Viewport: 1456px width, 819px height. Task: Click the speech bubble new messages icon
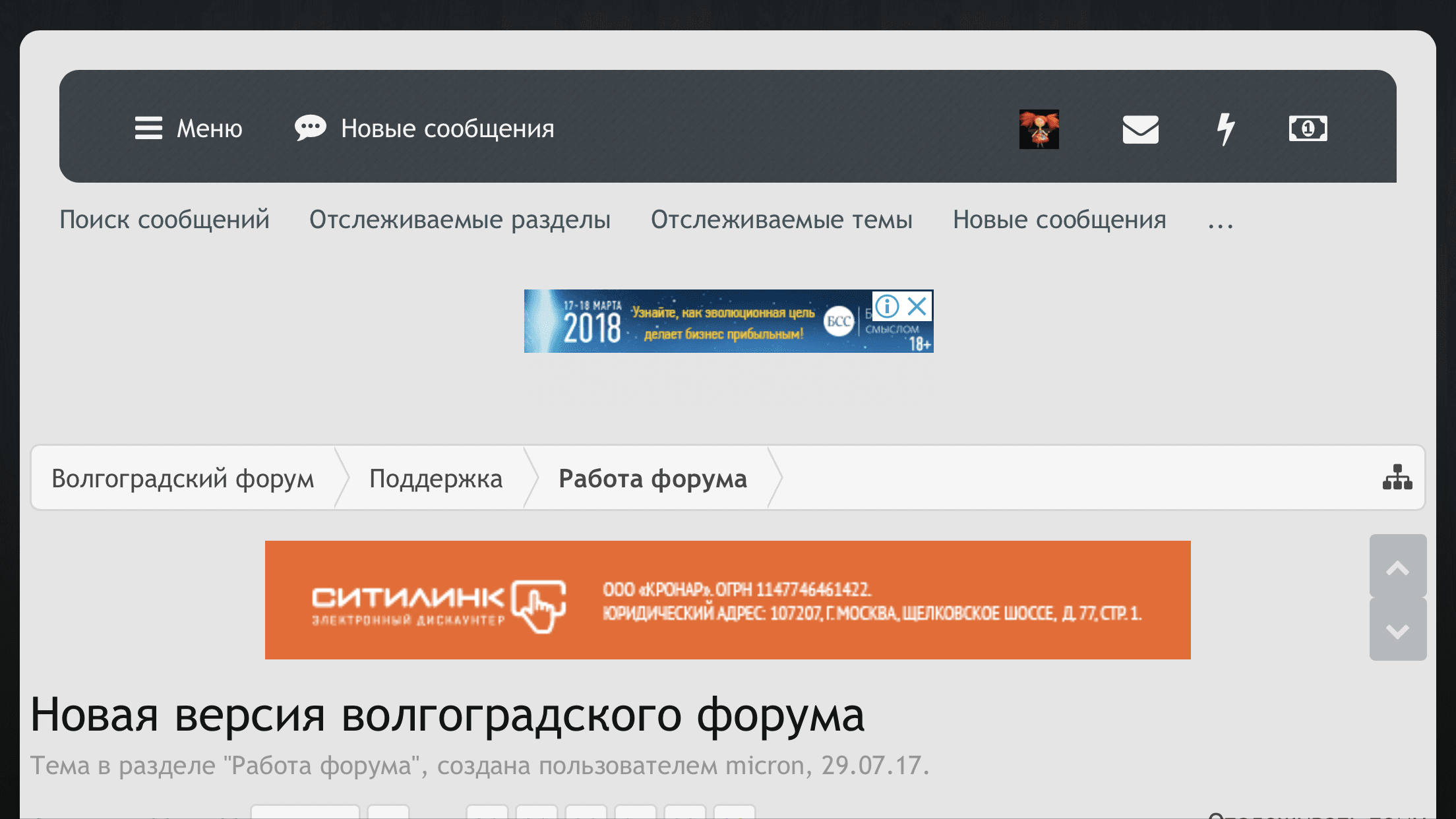tap(310, 128)
